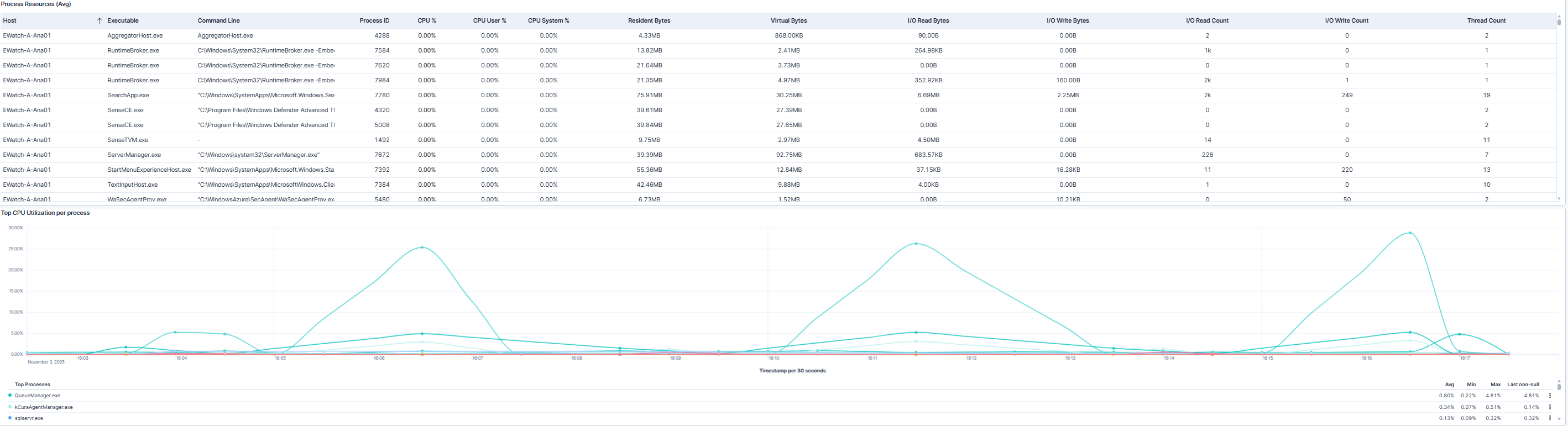Click the chart peak data point near 16:16
The width and height of the screenshot is (1568, 426).
[1410, 233]
